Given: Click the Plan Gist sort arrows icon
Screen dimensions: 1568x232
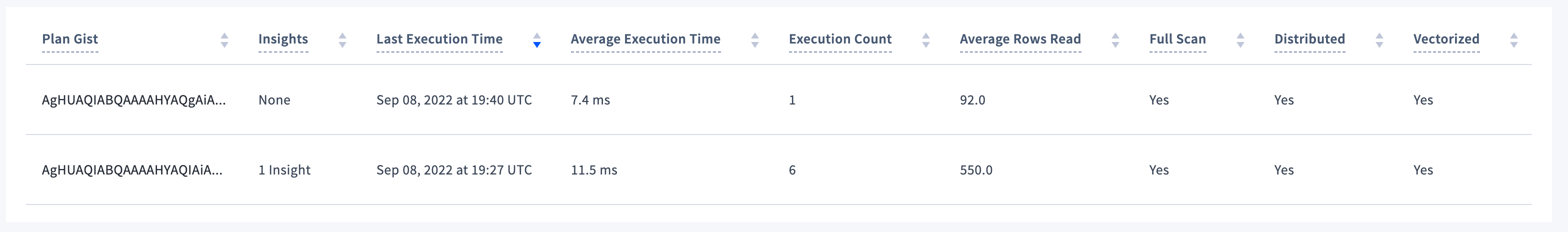Looking at the screenshot, I should click(x=224, y=40).
